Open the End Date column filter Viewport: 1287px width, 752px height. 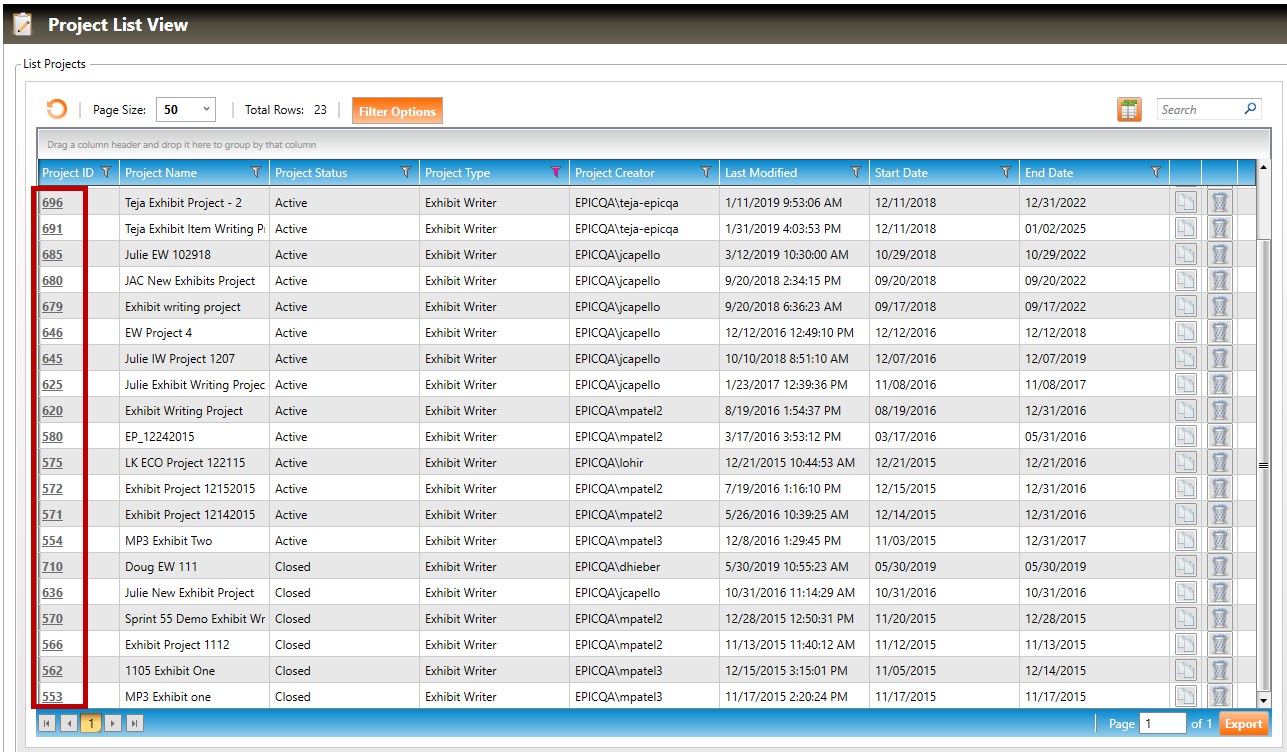1156,172
